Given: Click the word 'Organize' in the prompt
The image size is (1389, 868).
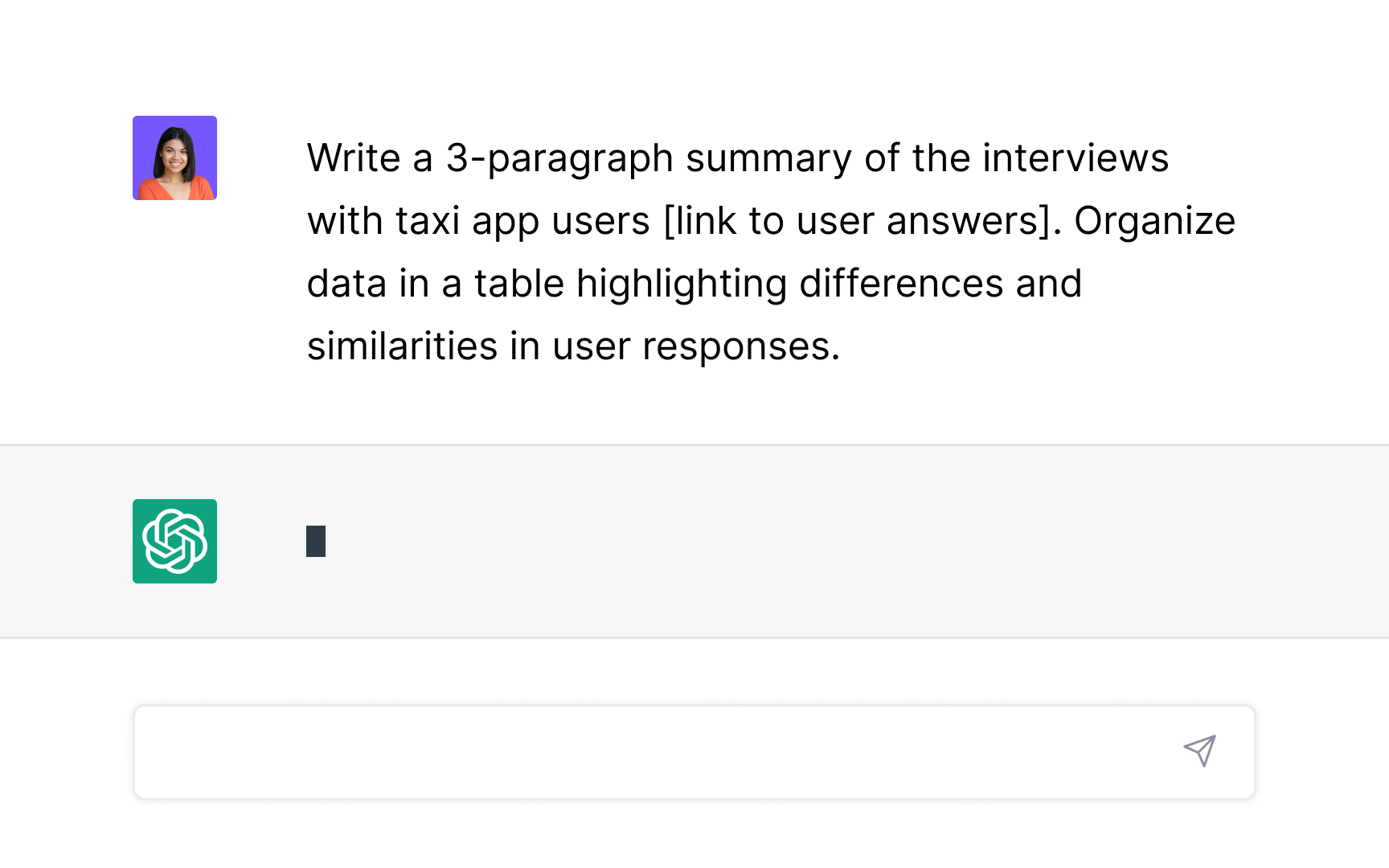Looking at the screenshot, I should click(x=1154, y=221).
